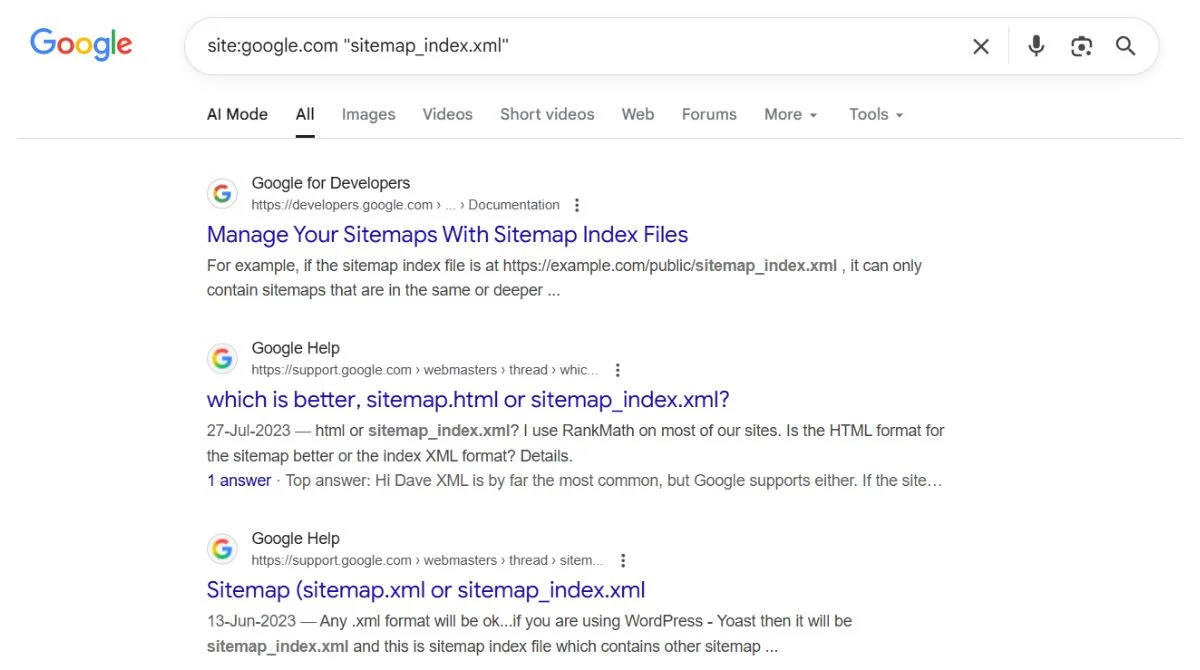Screen dimensions: 1200x670
Task: Open the Tools dropdown
Action: (876, 114)
